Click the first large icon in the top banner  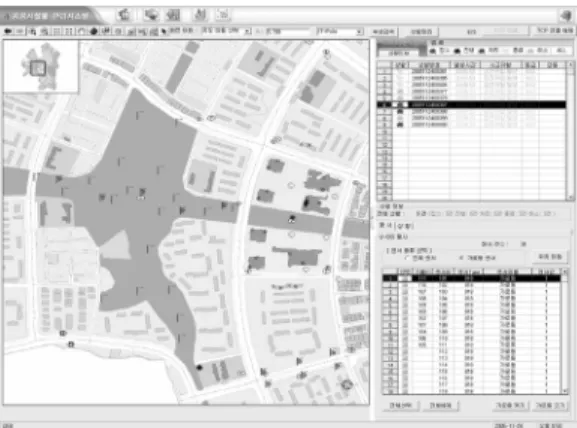click(x=124, y=15)
